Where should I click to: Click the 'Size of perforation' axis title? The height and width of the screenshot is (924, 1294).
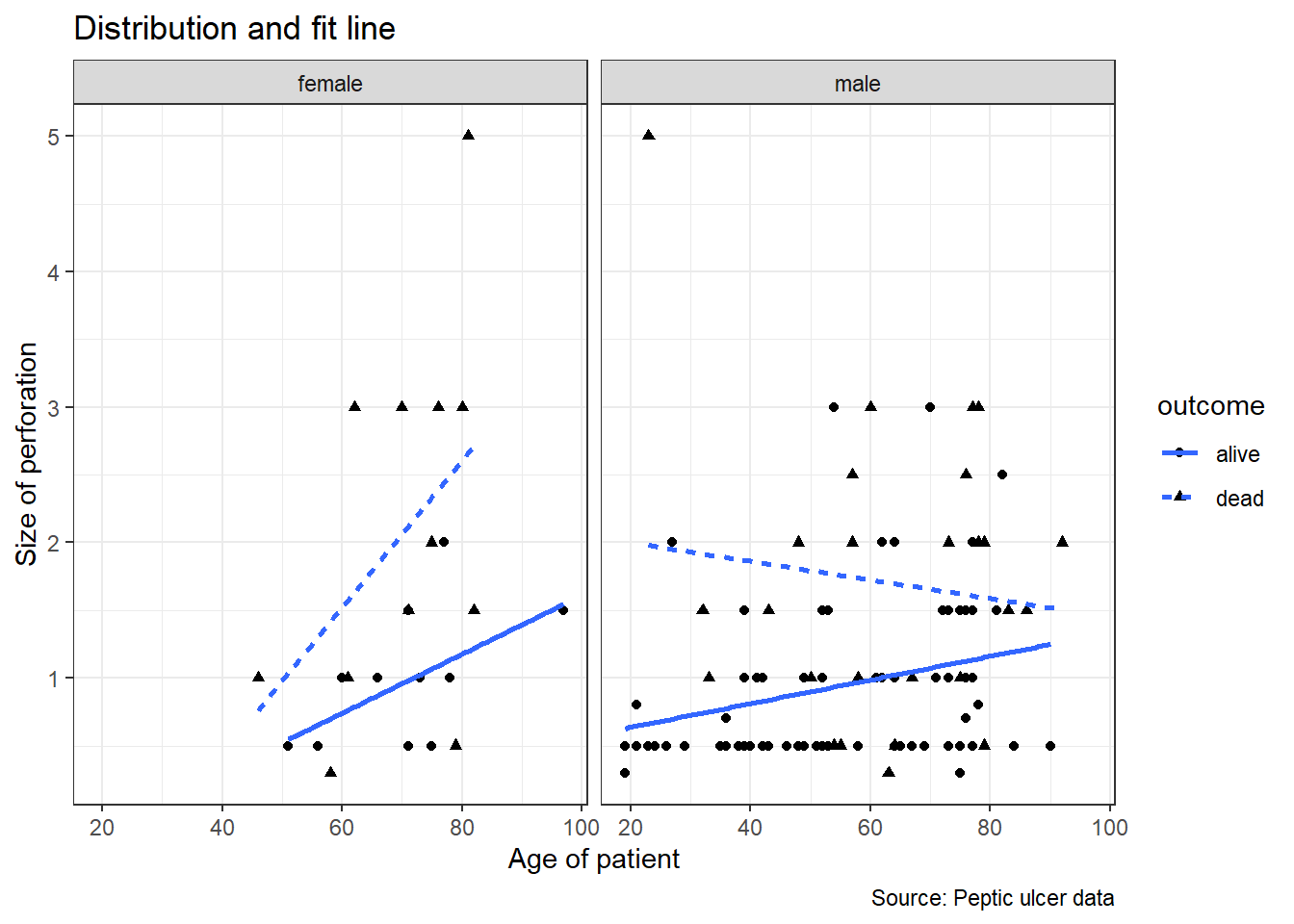[27, 453]
